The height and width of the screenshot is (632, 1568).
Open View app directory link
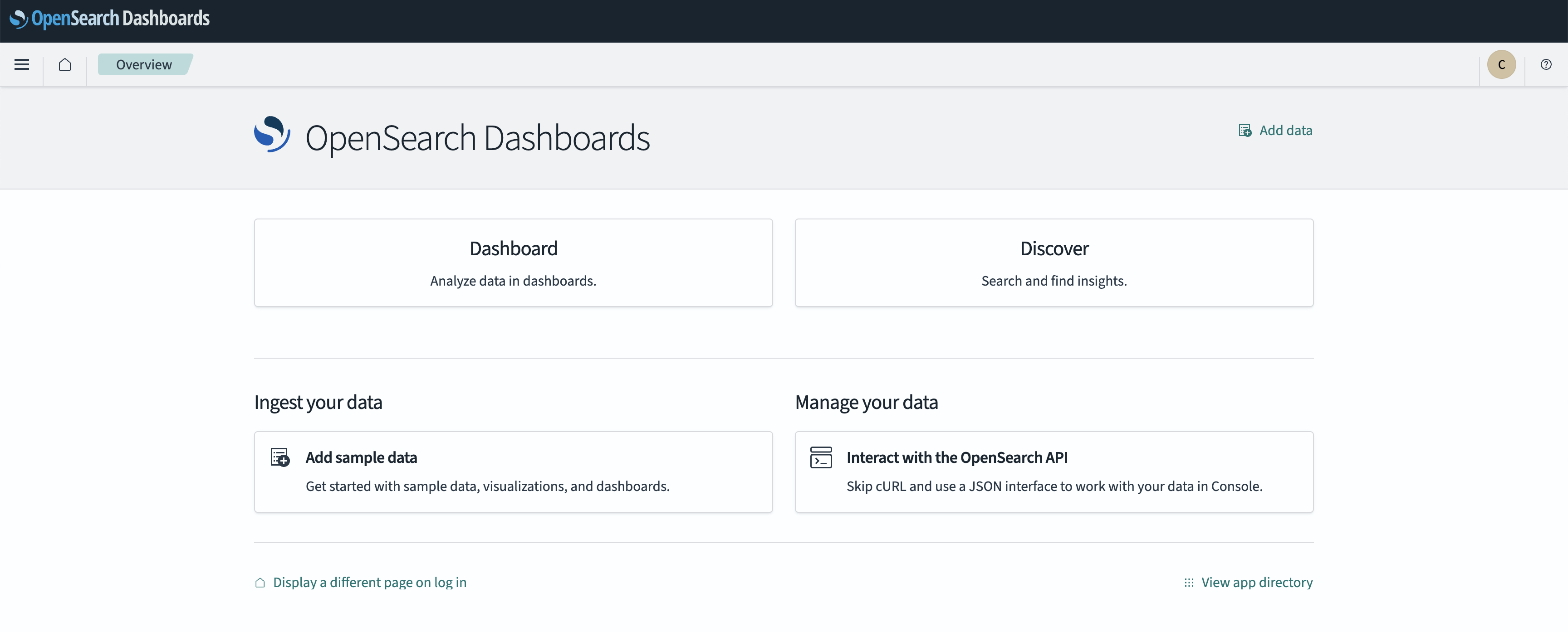click(1256, 583)
